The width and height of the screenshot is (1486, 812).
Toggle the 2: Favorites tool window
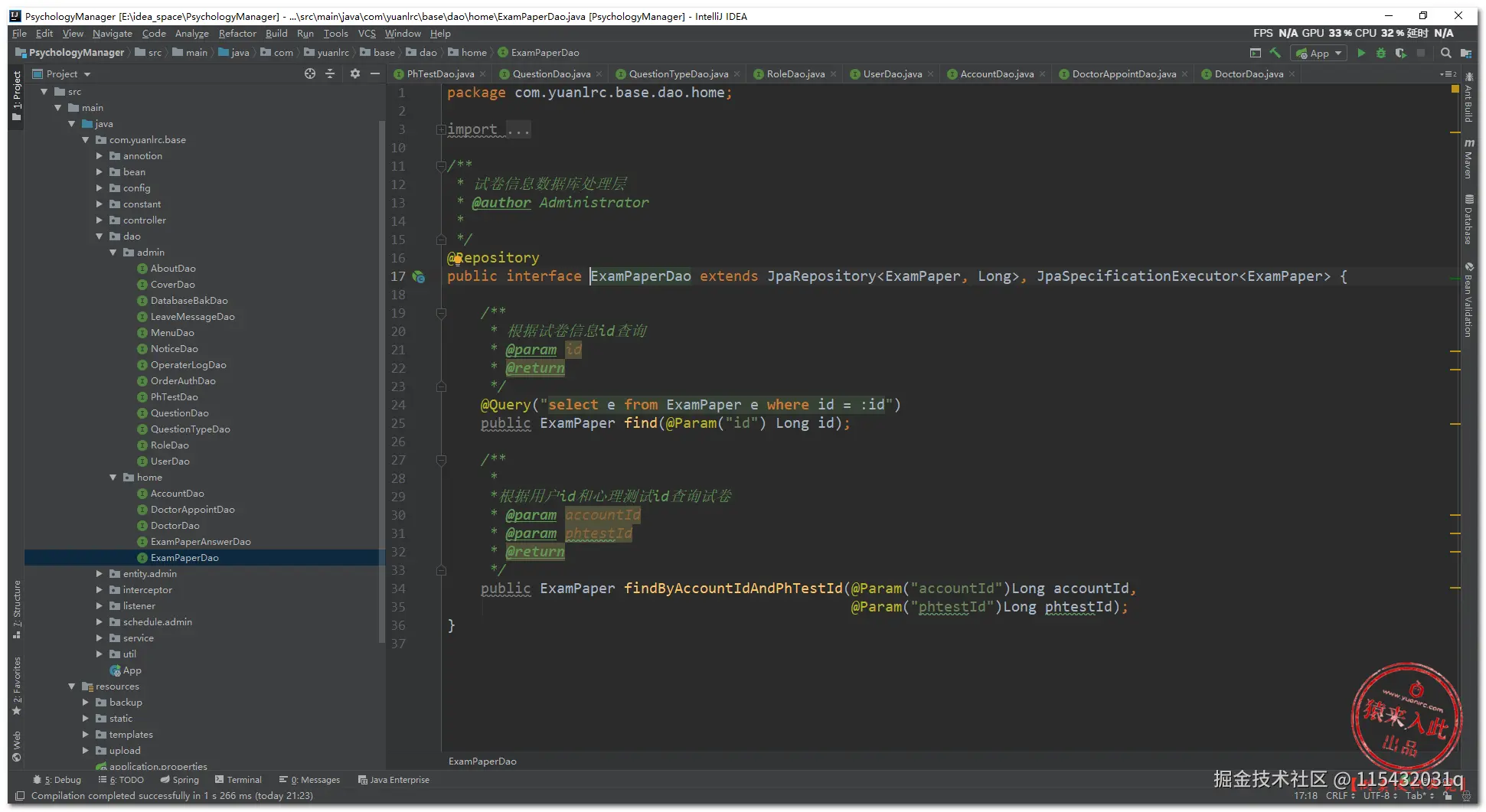[17, 685]
